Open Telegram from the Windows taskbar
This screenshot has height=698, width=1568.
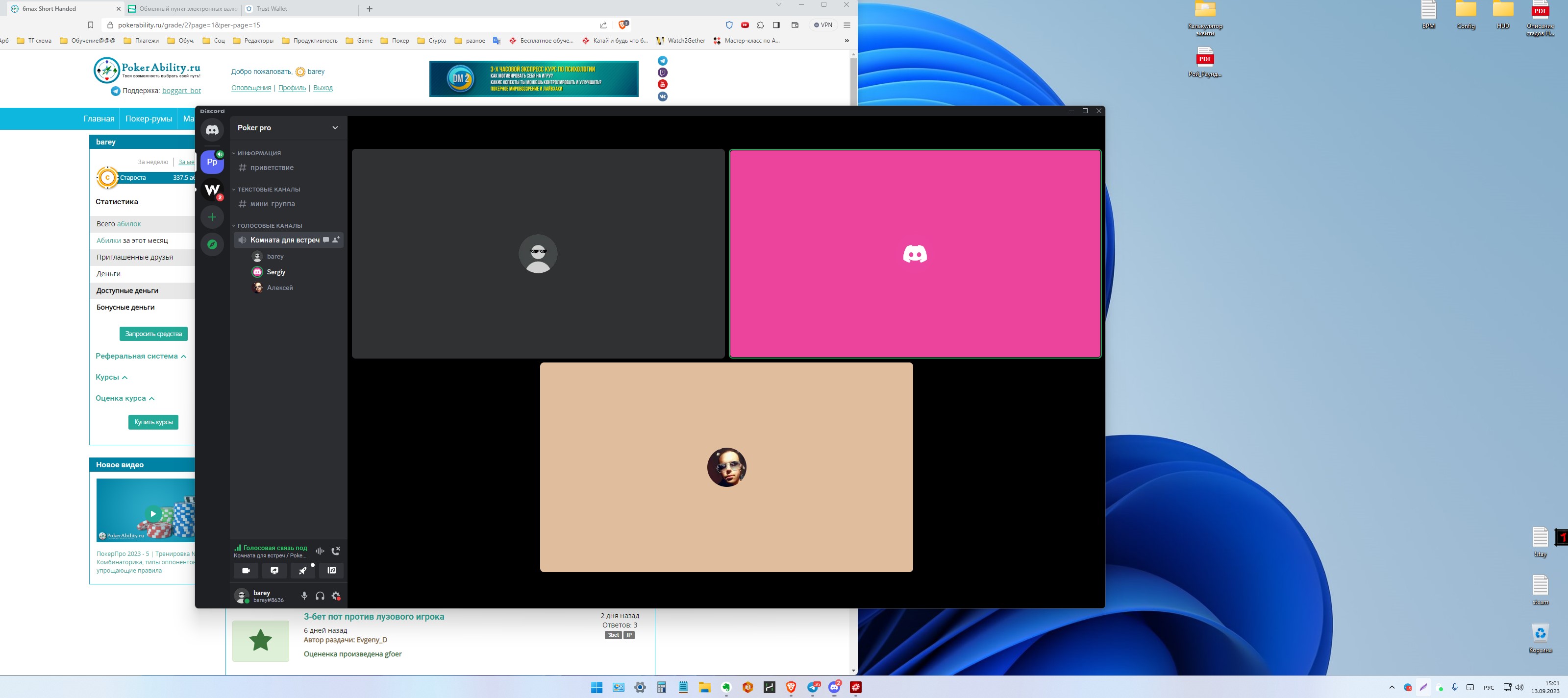coord(813,687)
